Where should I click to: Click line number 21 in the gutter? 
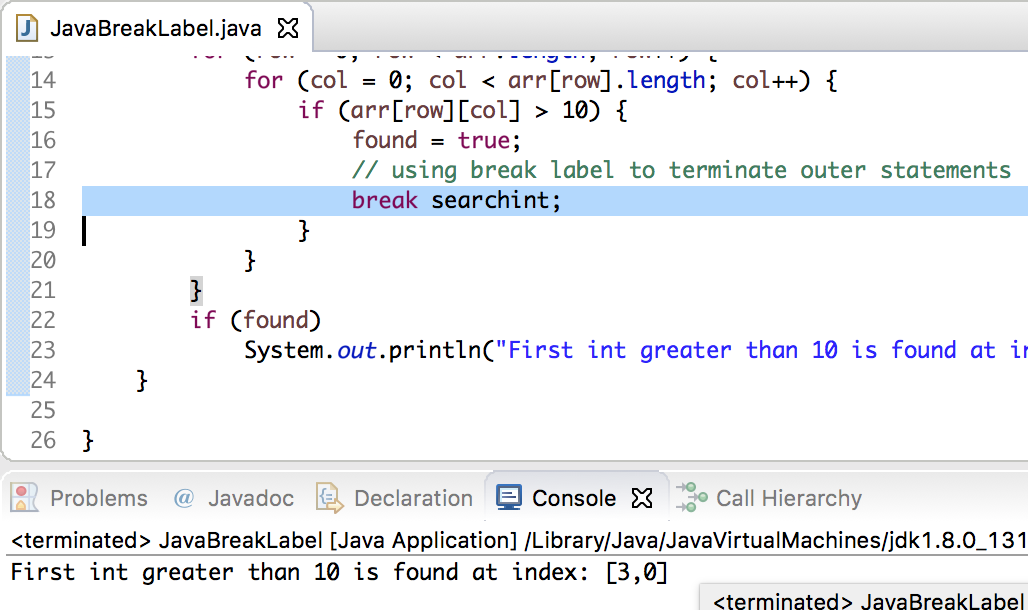43,290
